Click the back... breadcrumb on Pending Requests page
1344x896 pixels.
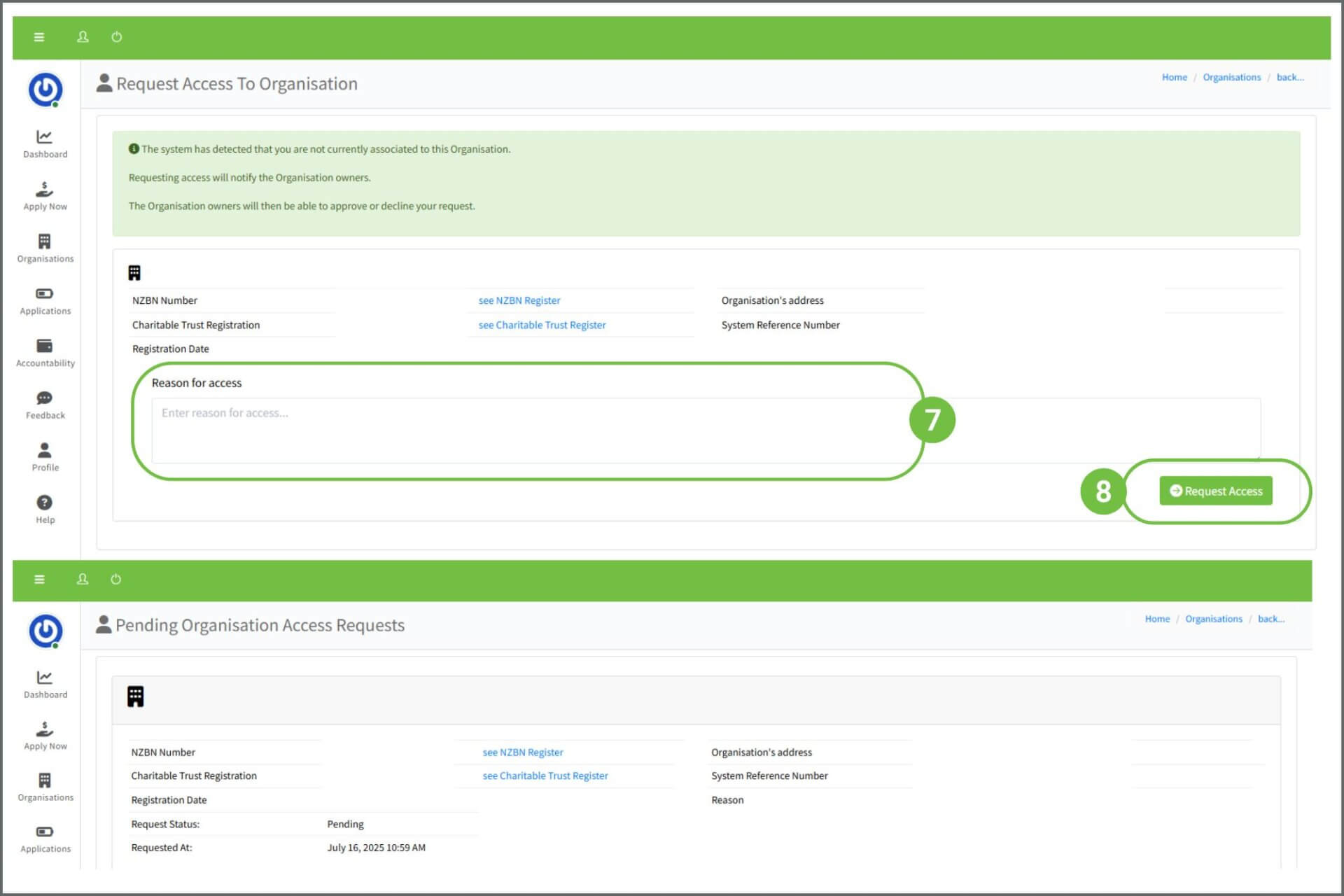[x=1270, y=619]
